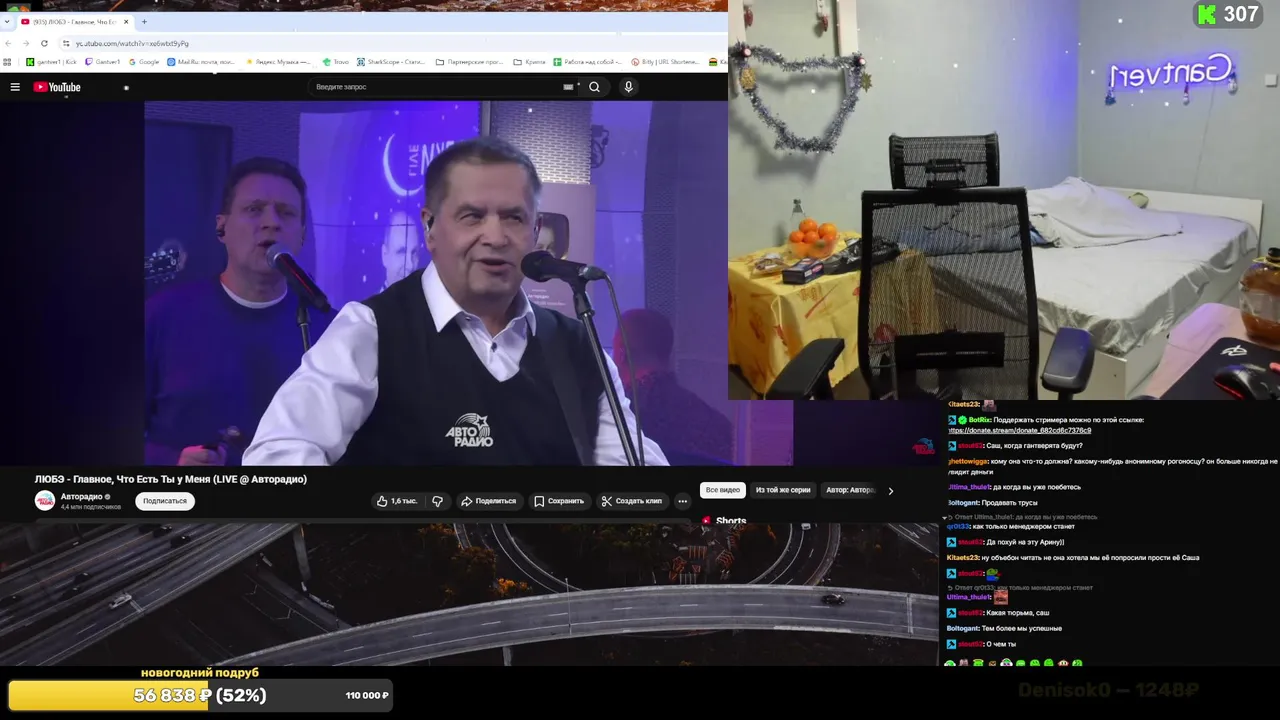This screenshot has width=1280, height=720.
Task: Like the video showing 1,6 тыс.
Action: pos(397,501)
